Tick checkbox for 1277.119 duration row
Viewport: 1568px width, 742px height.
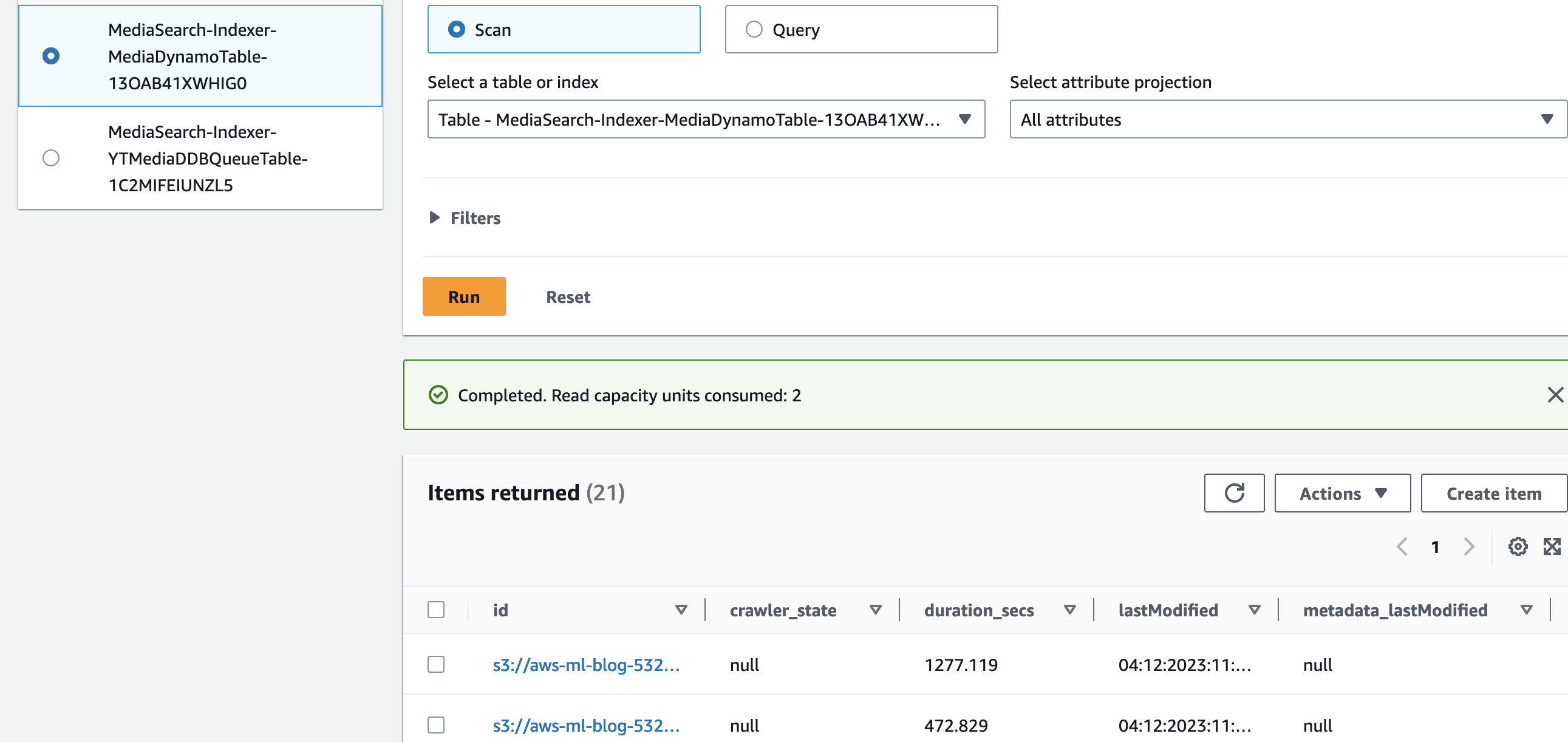pos(436,664)
